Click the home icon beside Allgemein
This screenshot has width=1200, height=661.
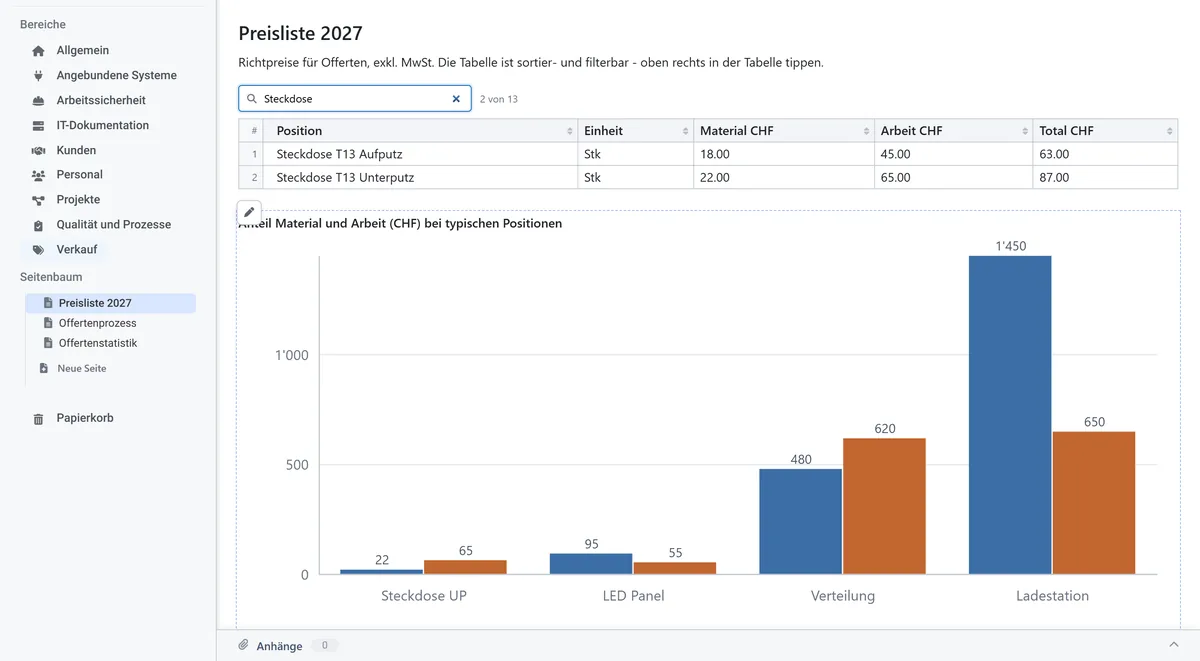pyautogui.click(x=38, y=51)
